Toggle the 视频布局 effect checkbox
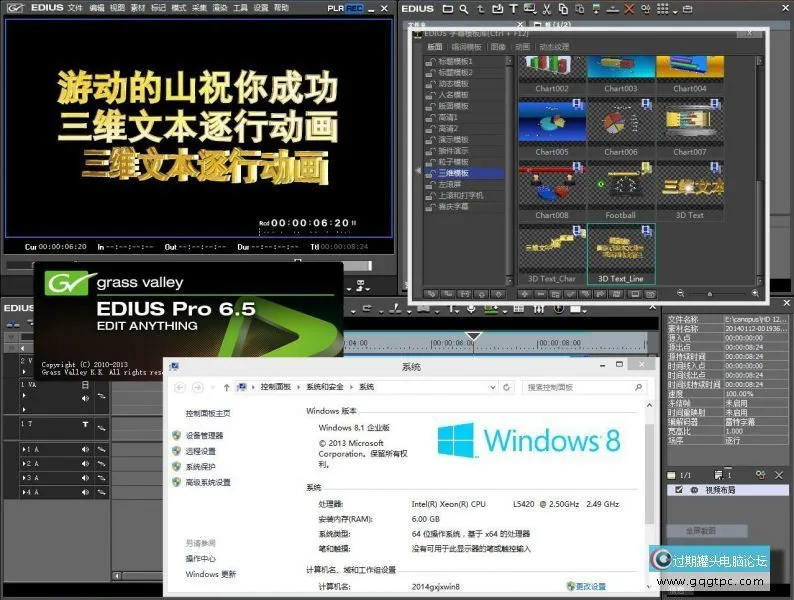794x600 pixels. [x=679, y=490]
